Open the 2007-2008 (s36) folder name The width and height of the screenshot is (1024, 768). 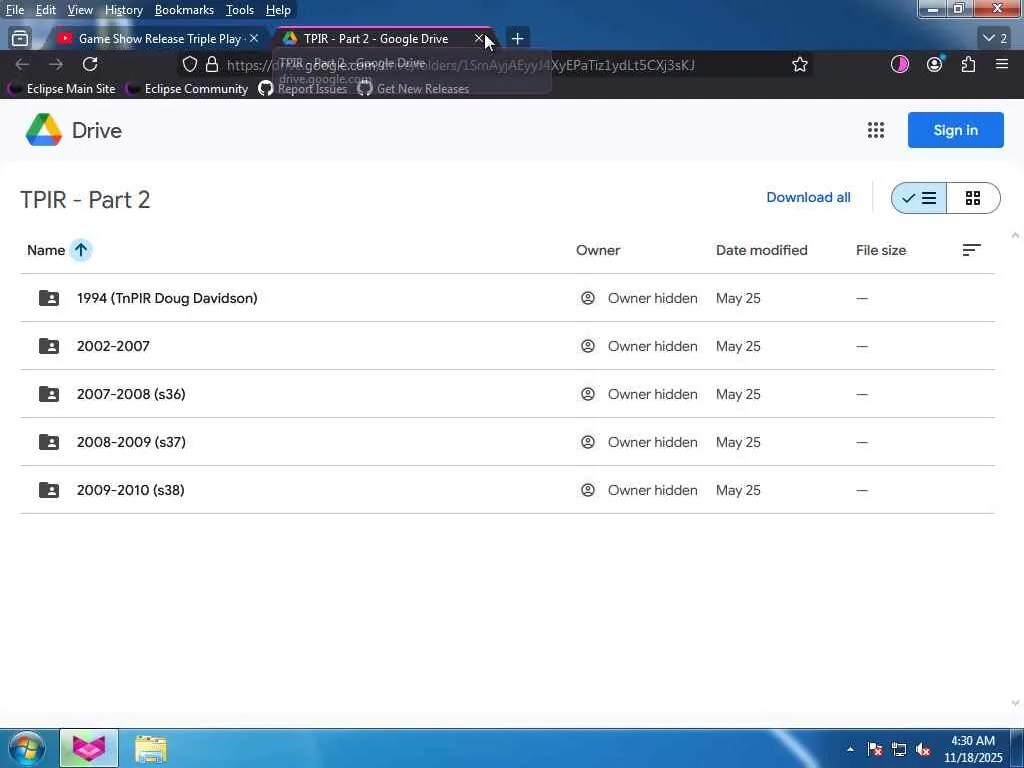coord(131,394)
